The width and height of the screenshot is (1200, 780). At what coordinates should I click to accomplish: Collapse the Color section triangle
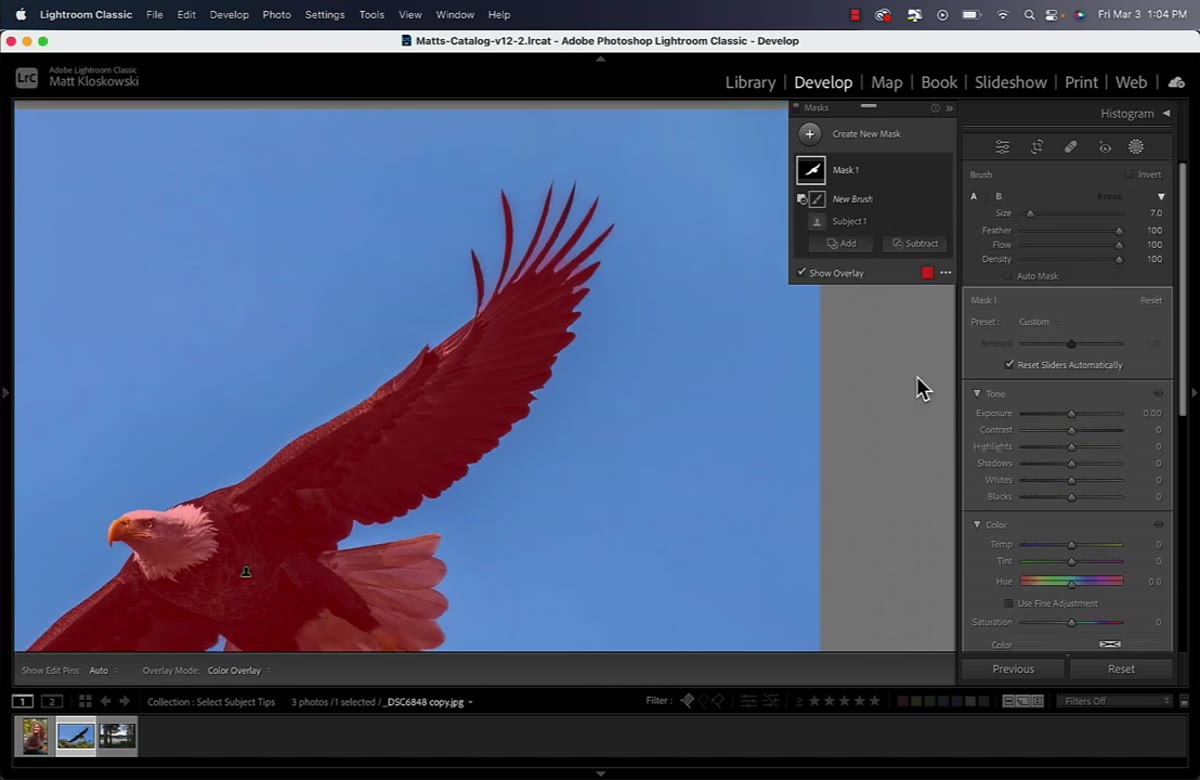977,525
